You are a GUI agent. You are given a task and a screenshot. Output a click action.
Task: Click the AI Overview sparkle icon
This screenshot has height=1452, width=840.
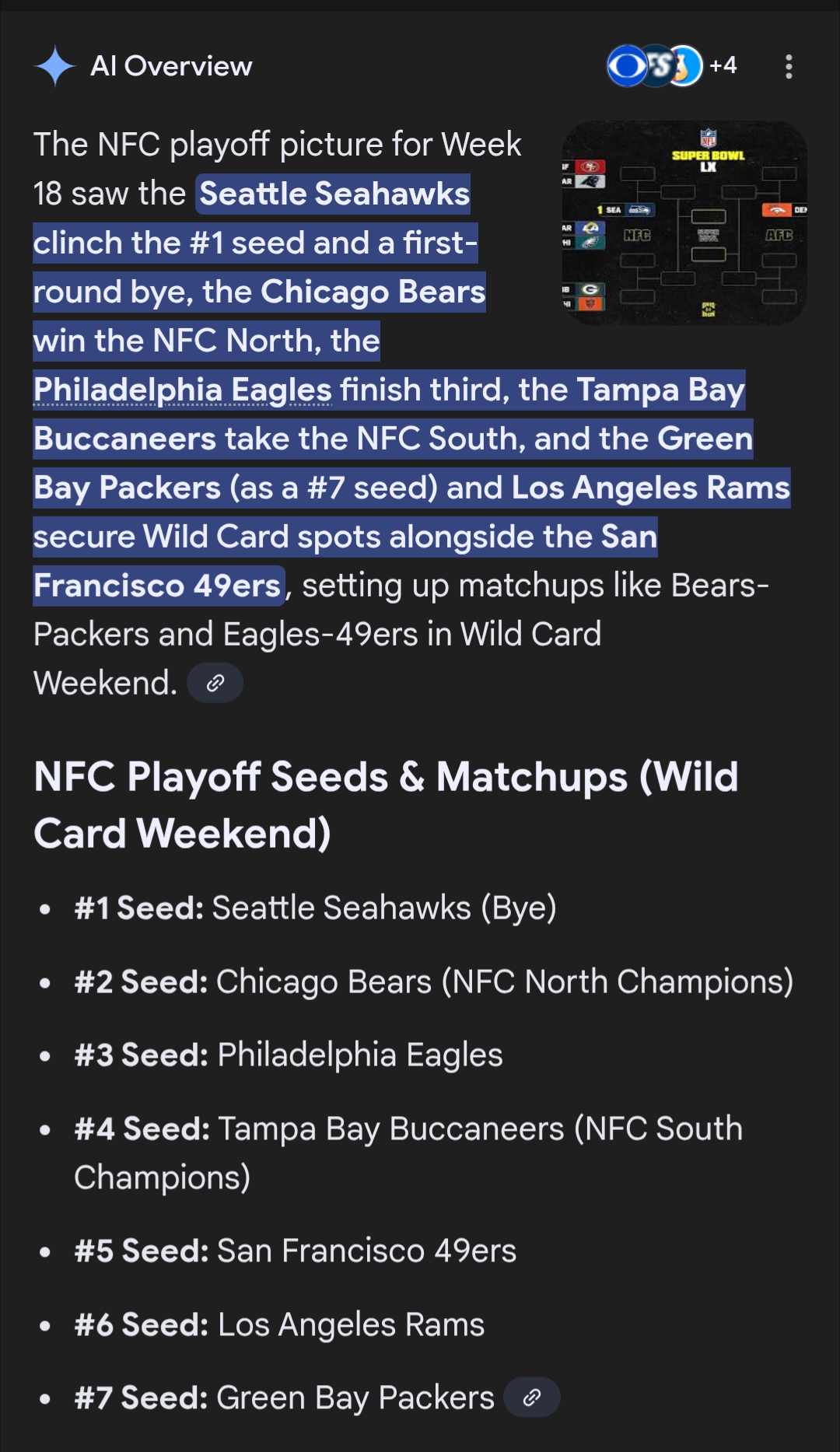click(55, 66)
